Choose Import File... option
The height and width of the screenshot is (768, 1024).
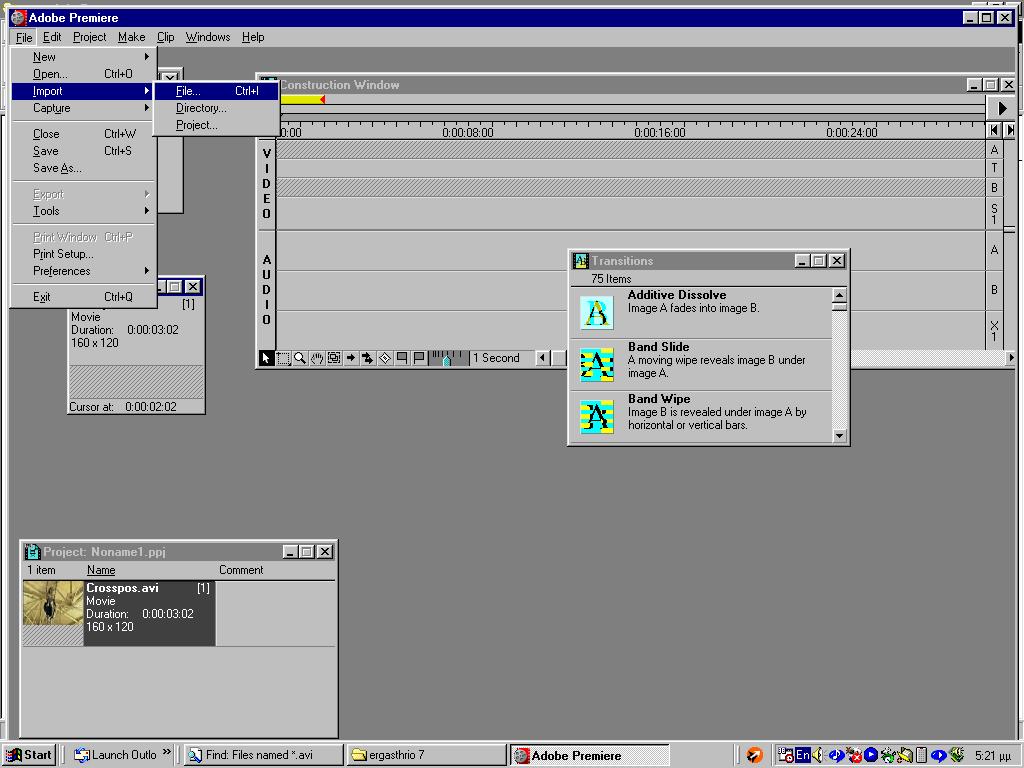click(x=216, y=91)
